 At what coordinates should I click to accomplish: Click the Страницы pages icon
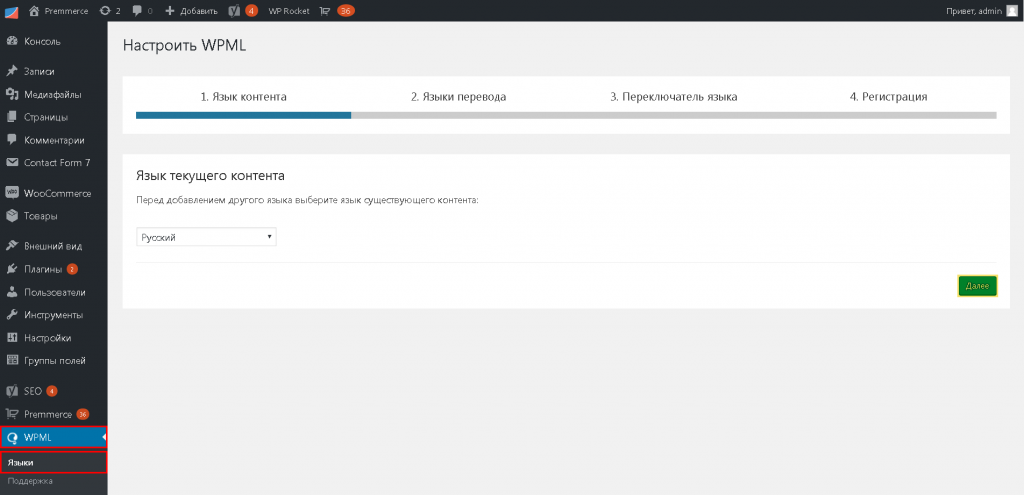(11, 118)
